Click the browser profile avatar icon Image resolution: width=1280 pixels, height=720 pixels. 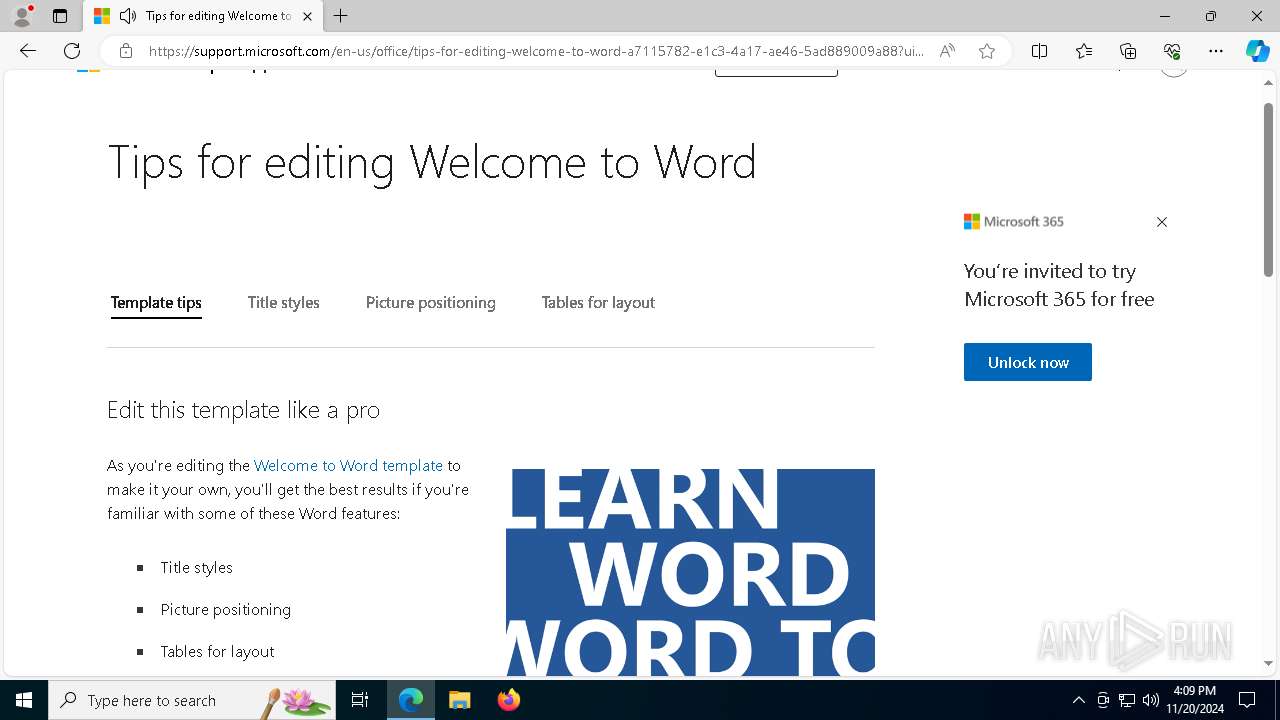click(x=21, y=16)
